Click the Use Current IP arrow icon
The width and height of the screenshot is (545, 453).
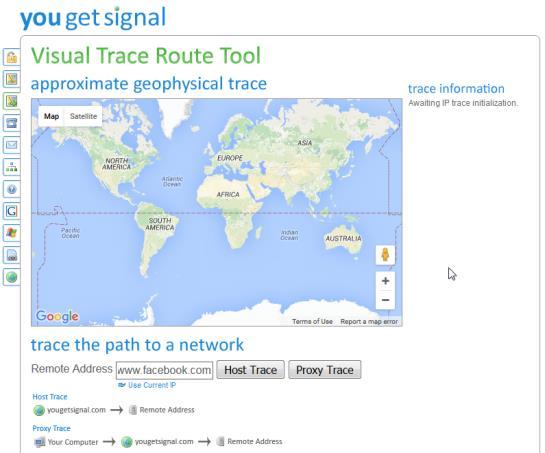point(122,385)
